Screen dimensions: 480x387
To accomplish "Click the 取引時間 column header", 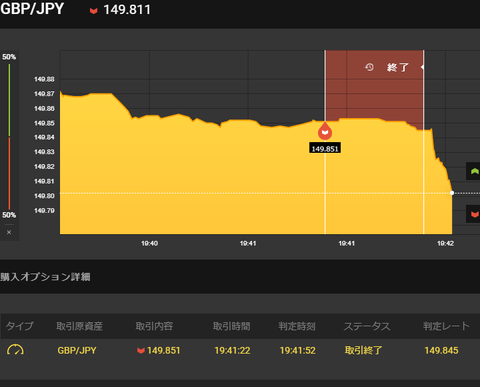I will click(x=232, y=326).
